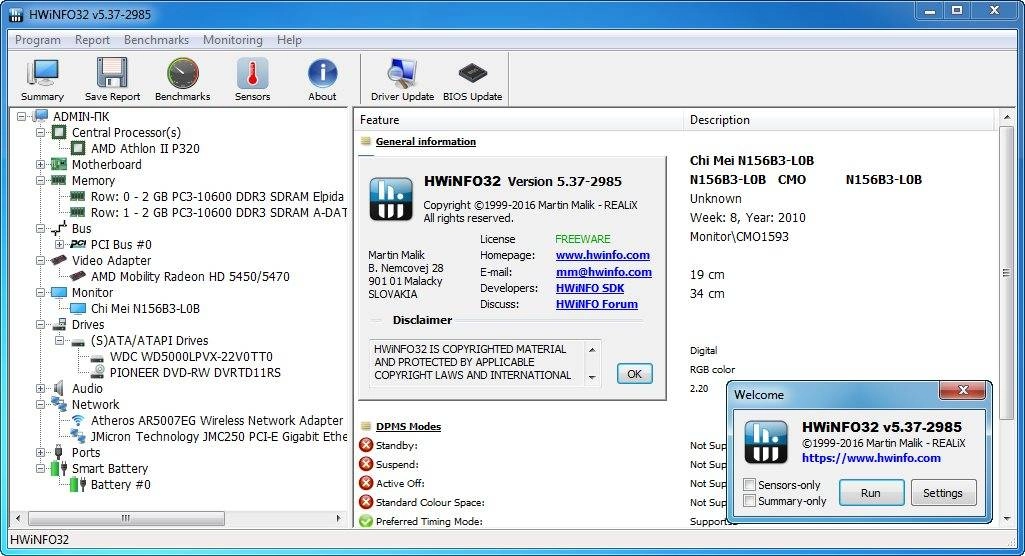Click disclaimer text scroll down arrow
This screenshot has height=556, width=1025.
(x=592, y=377)
